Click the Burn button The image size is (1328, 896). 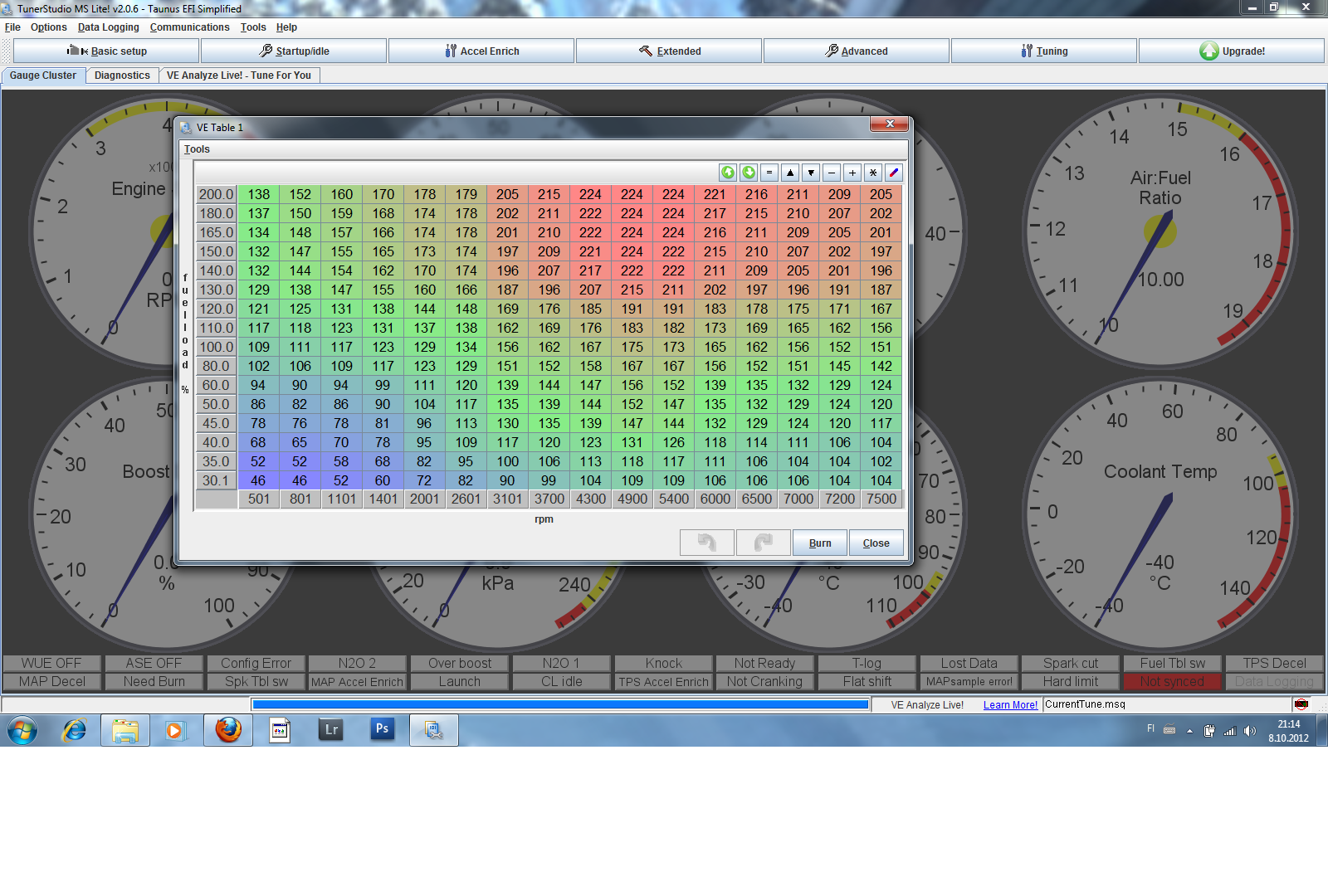click(x=819, y=543)
